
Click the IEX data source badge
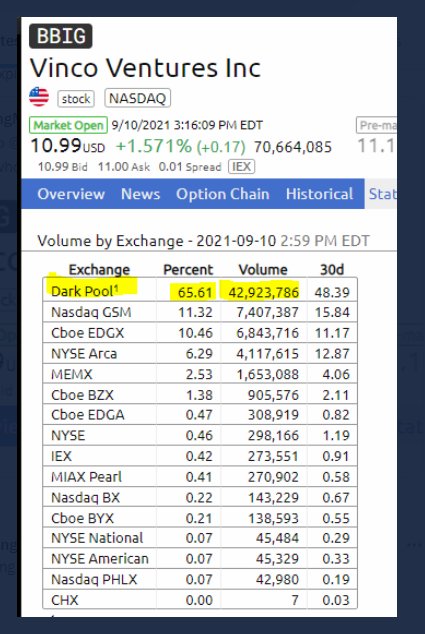click(241, 167)
